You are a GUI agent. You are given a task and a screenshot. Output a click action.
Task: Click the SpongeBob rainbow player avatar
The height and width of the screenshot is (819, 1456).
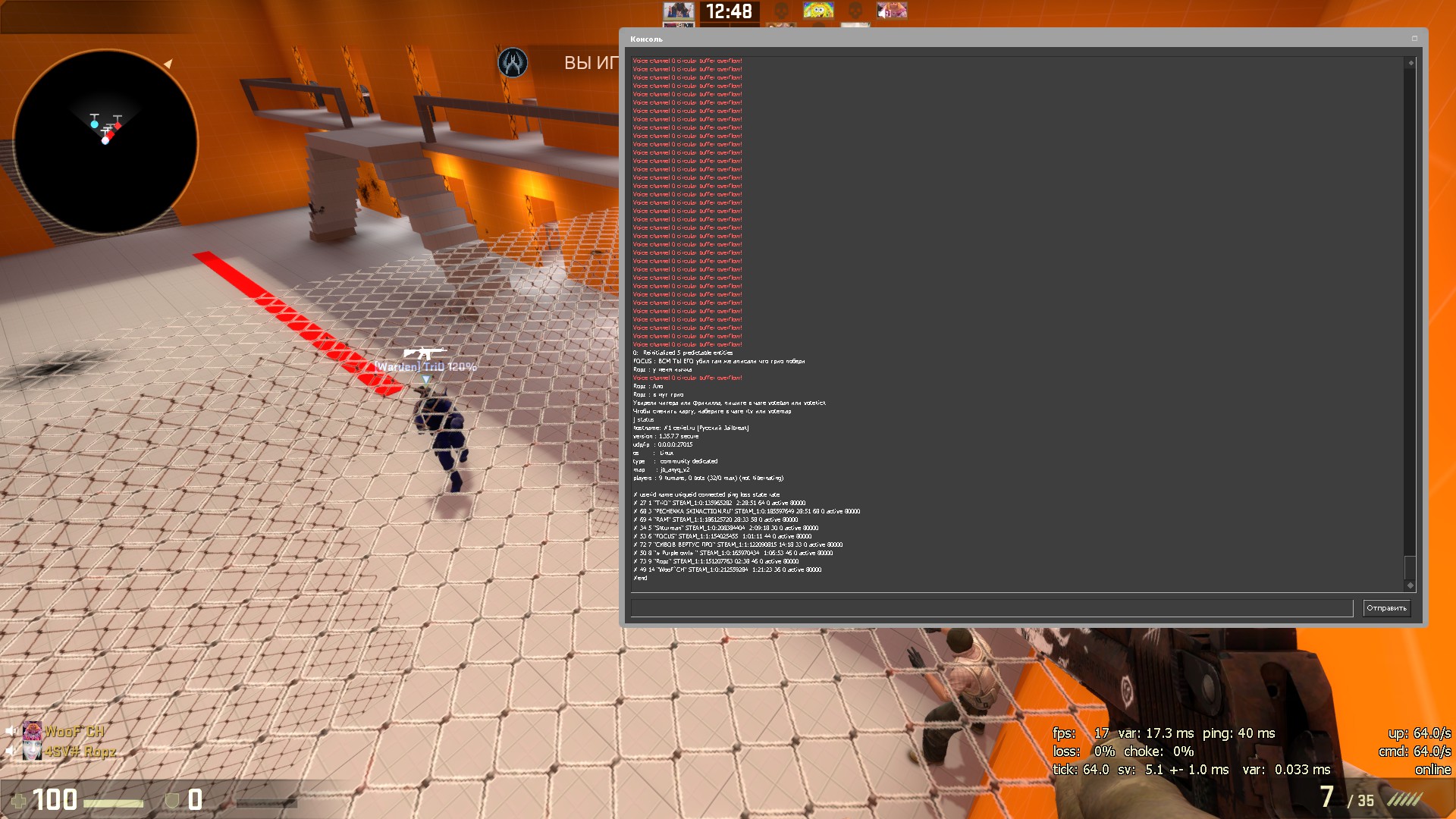tap(818, 10)
